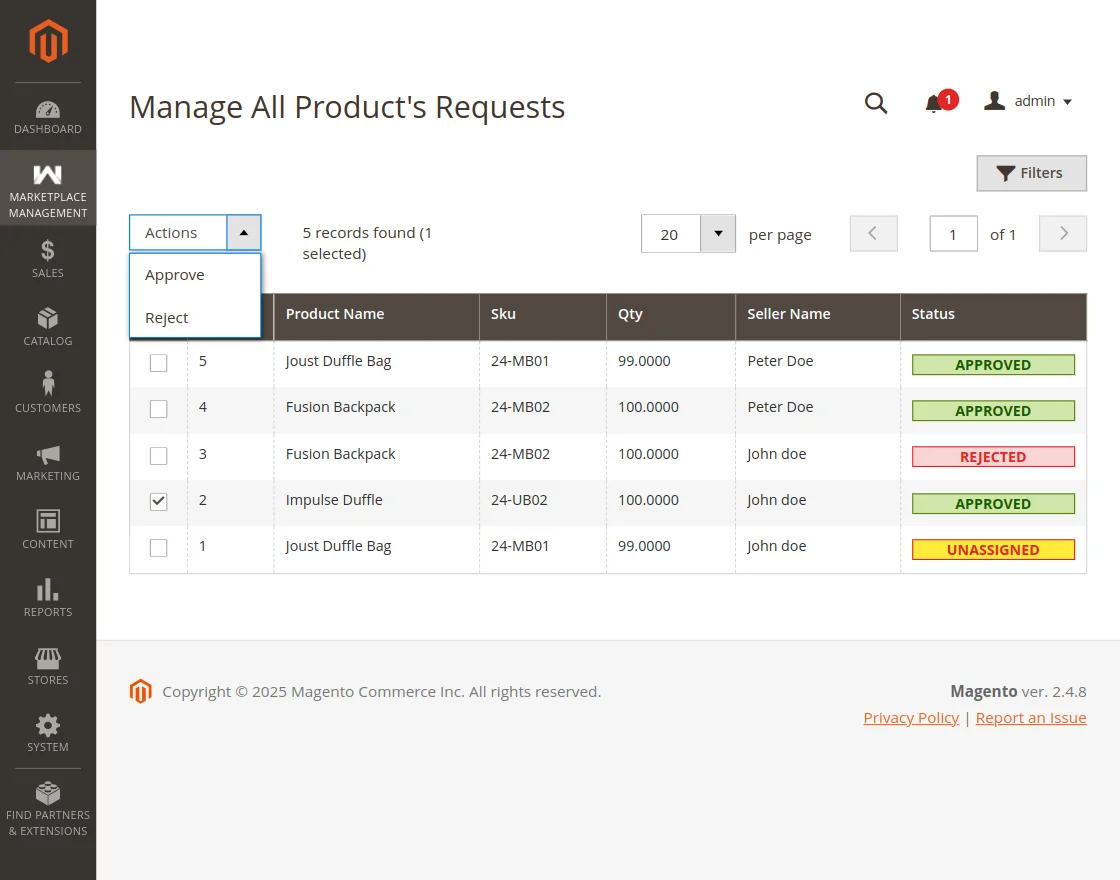Click SKU 24-UB02 cell
Screen dimensions: 1120x880
tap(519, 500)
